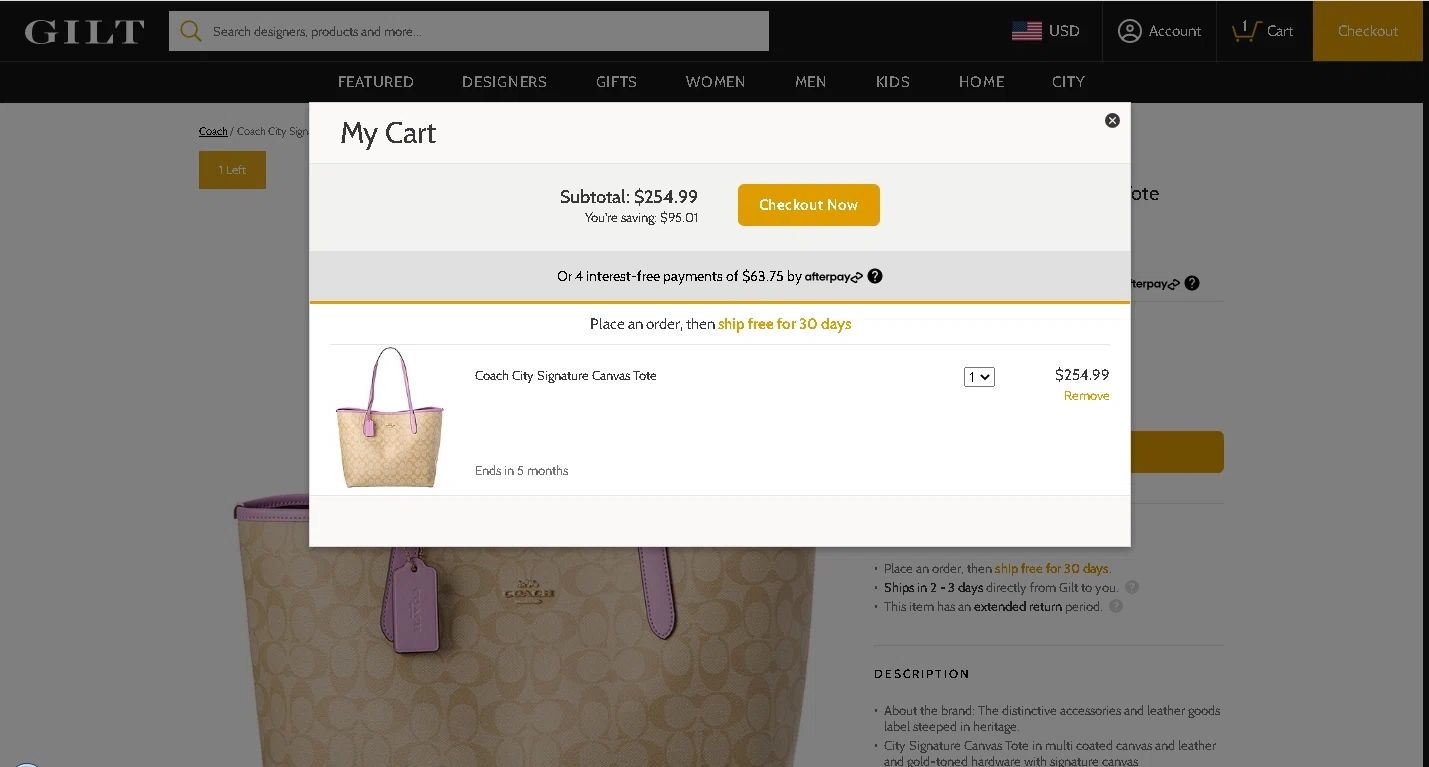Click Checkout Now button
1429x767 pixels.
tap(808, 205)
